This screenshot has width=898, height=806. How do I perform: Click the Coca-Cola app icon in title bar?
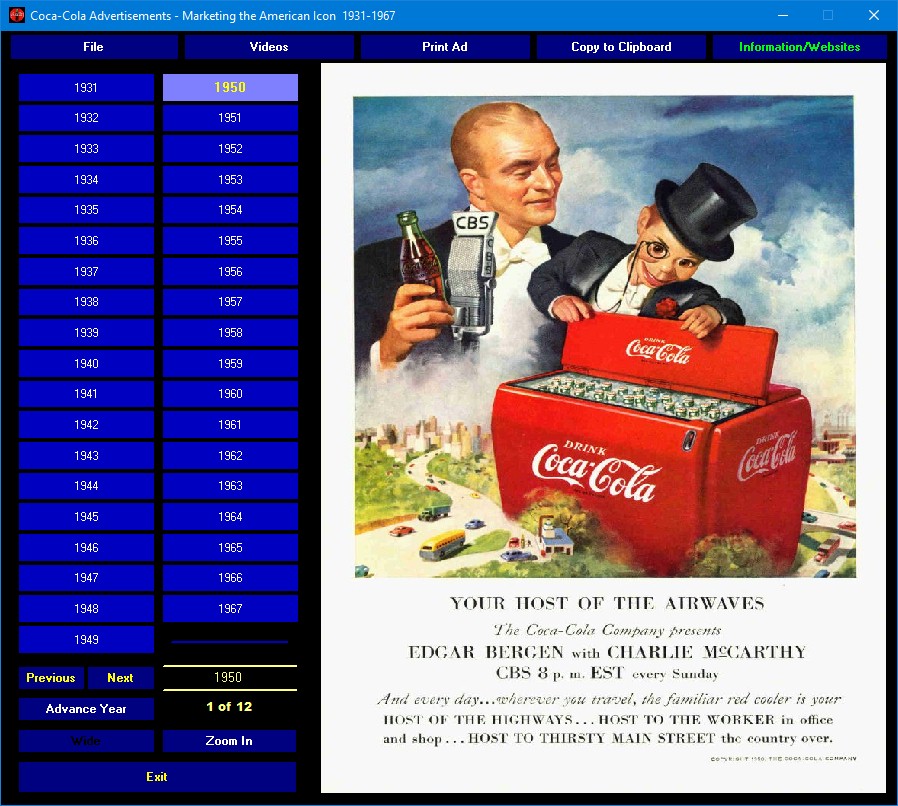[17, 15]
